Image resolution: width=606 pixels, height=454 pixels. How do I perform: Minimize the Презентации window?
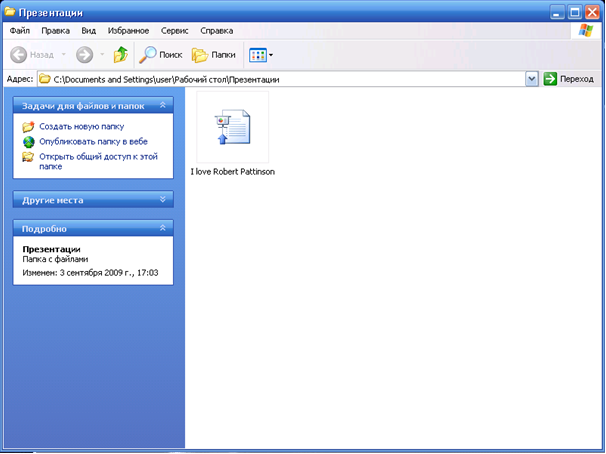tap(557, 13)
